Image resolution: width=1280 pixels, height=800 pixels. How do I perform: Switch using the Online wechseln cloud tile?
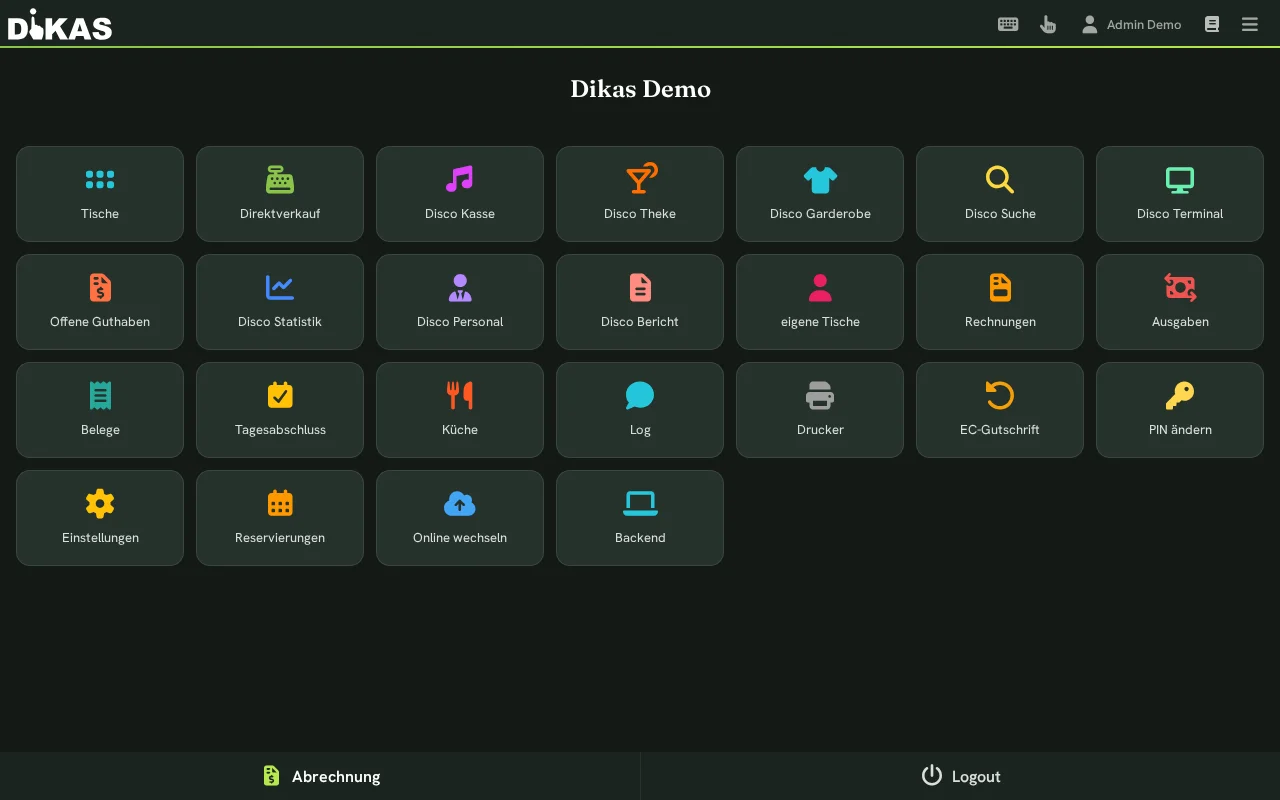click(x=460, y=518)
